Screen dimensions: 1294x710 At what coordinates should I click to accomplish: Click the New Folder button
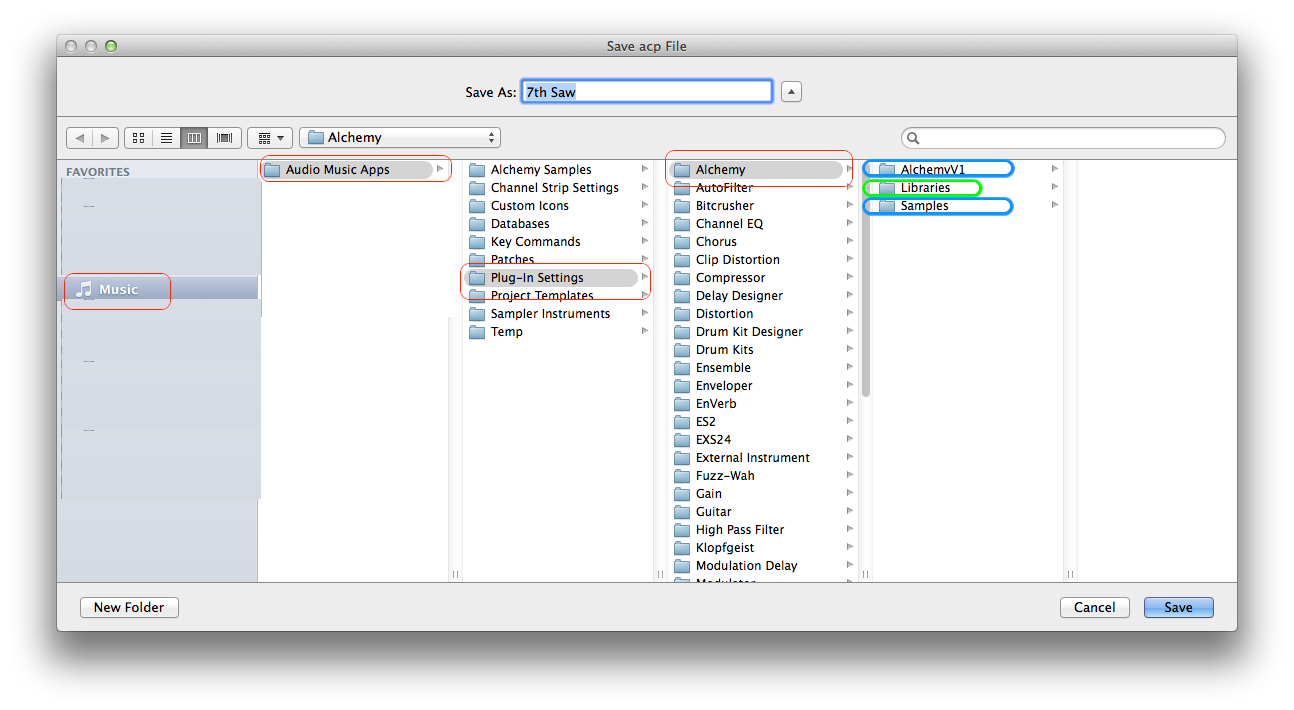click(129, 607)
